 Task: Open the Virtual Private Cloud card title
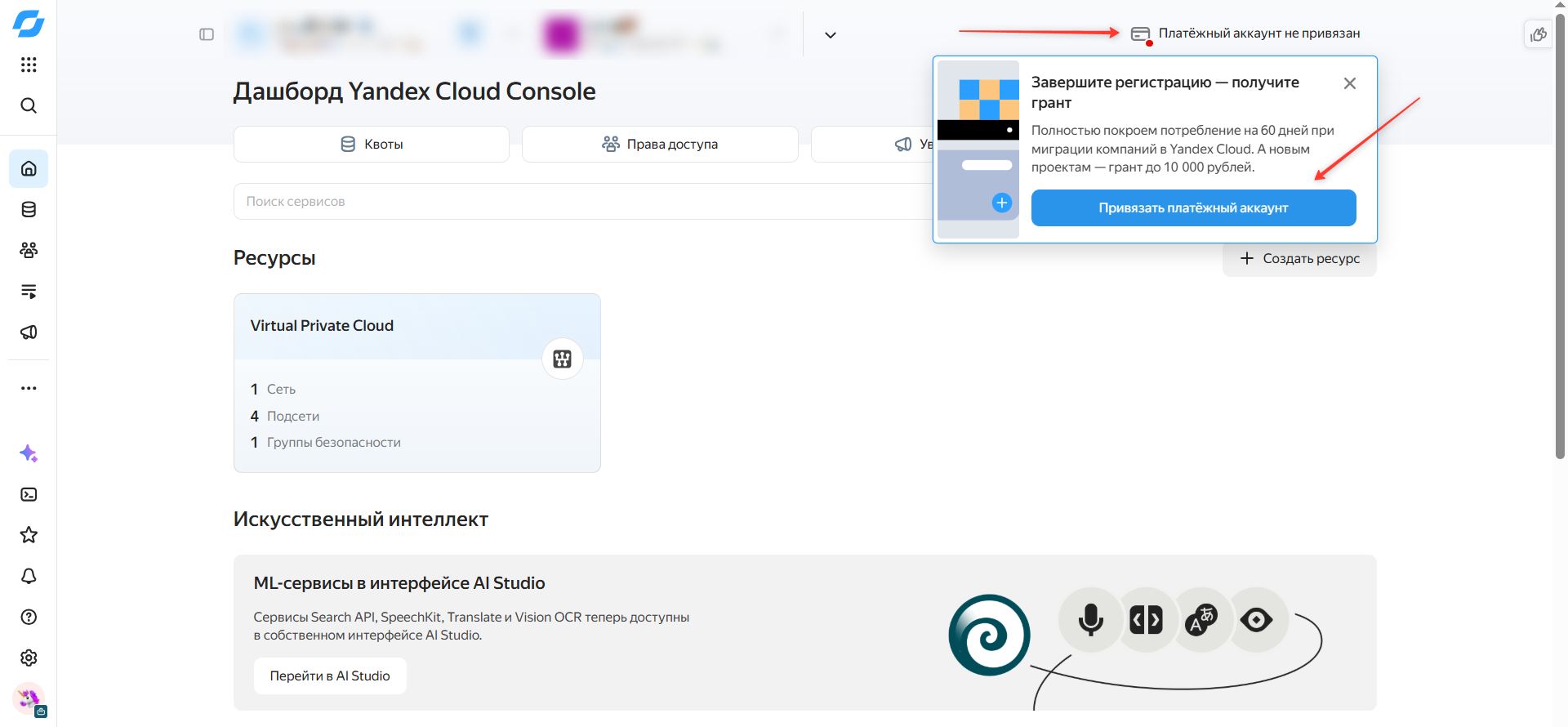click(x=322, y=326)
